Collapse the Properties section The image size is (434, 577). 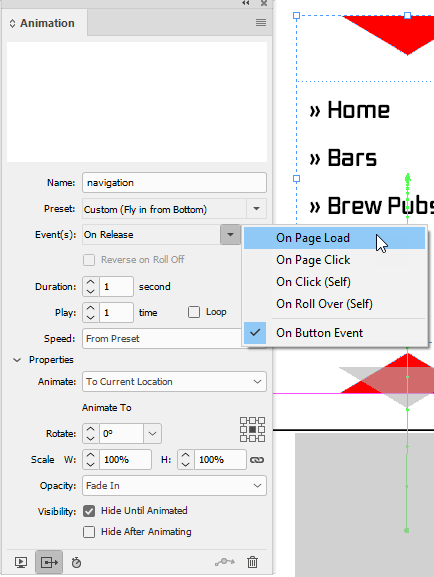(x=17, y=360)
